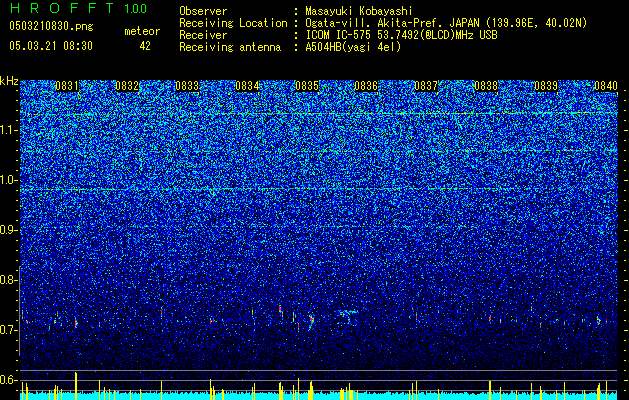Click the meteor count value 42
The image size is (629, 400).
pos(145,46)
